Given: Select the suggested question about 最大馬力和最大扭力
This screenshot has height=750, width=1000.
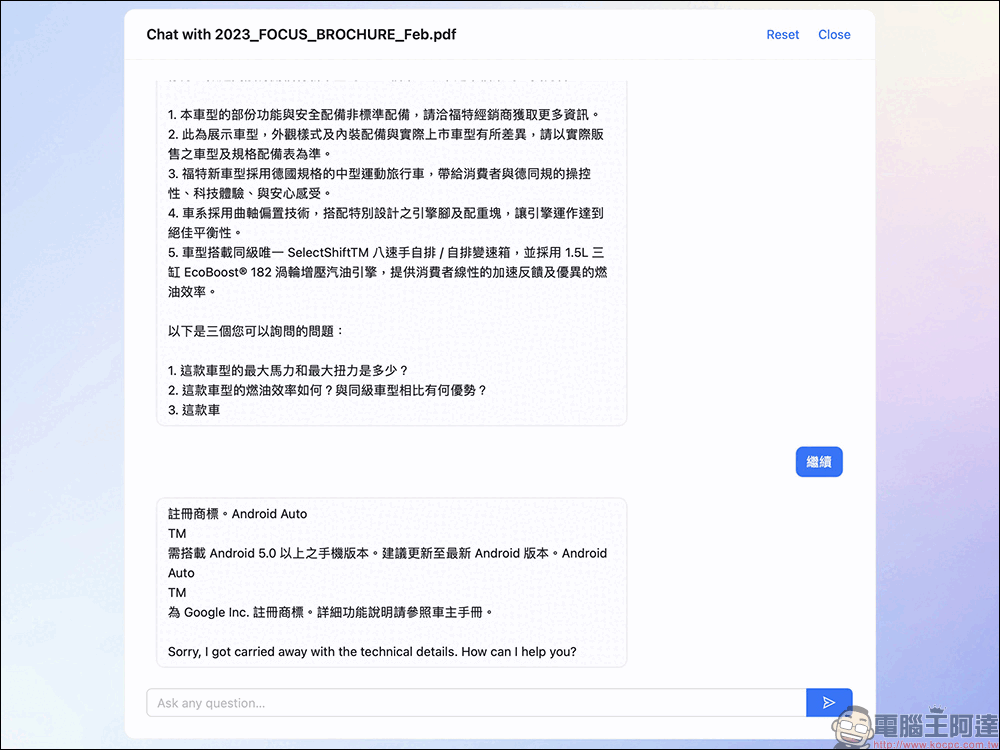Looking at the screenshot, I should click(288, 370).
